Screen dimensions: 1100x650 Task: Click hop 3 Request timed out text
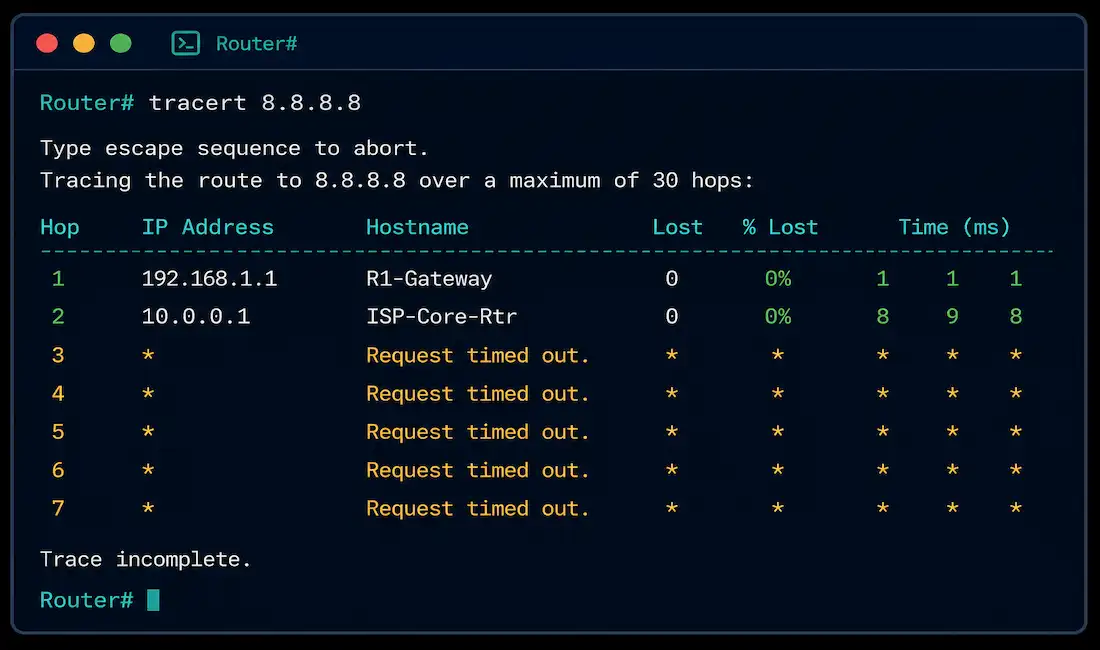478,356
